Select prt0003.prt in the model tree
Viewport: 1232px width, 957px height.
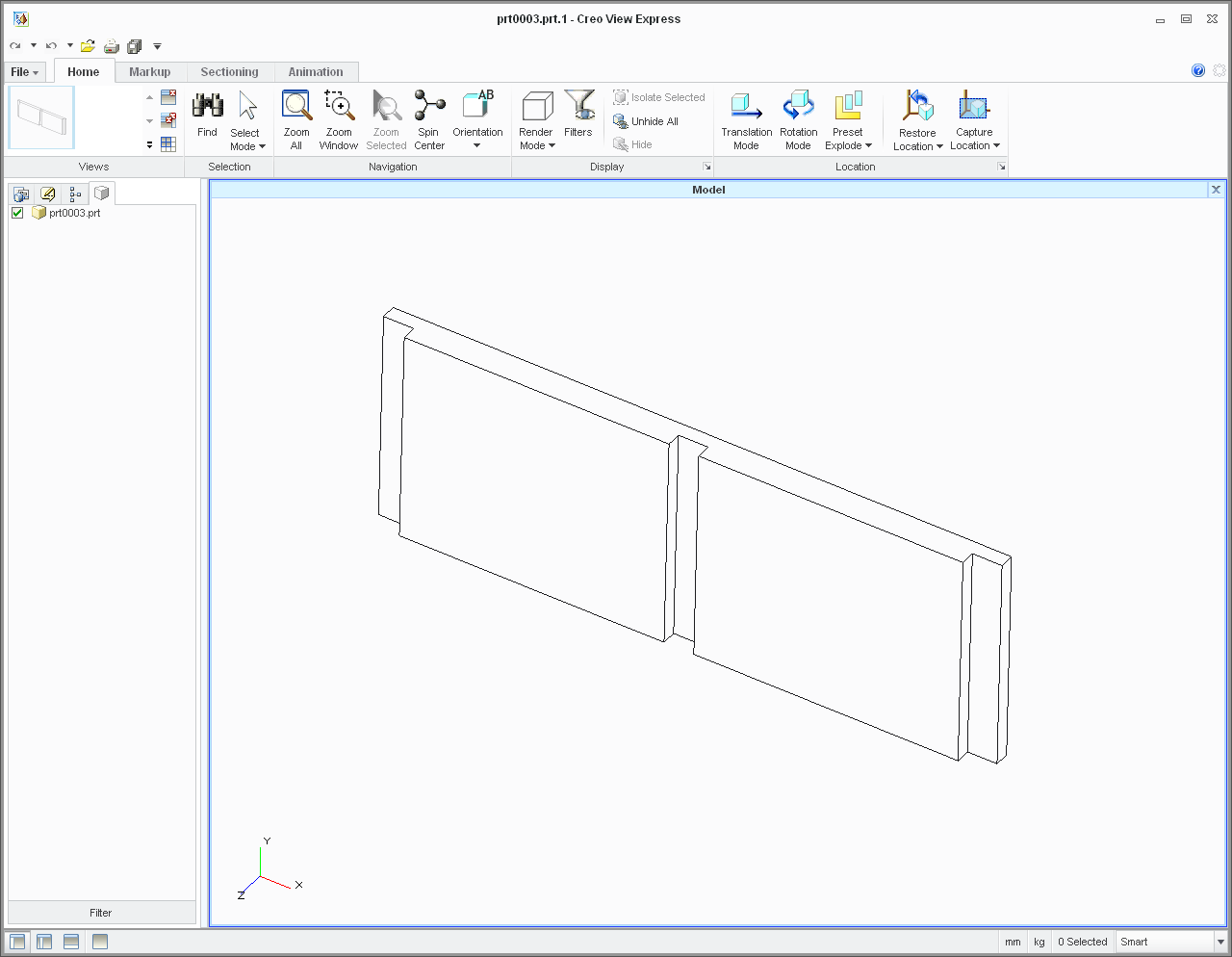(74, 213)
